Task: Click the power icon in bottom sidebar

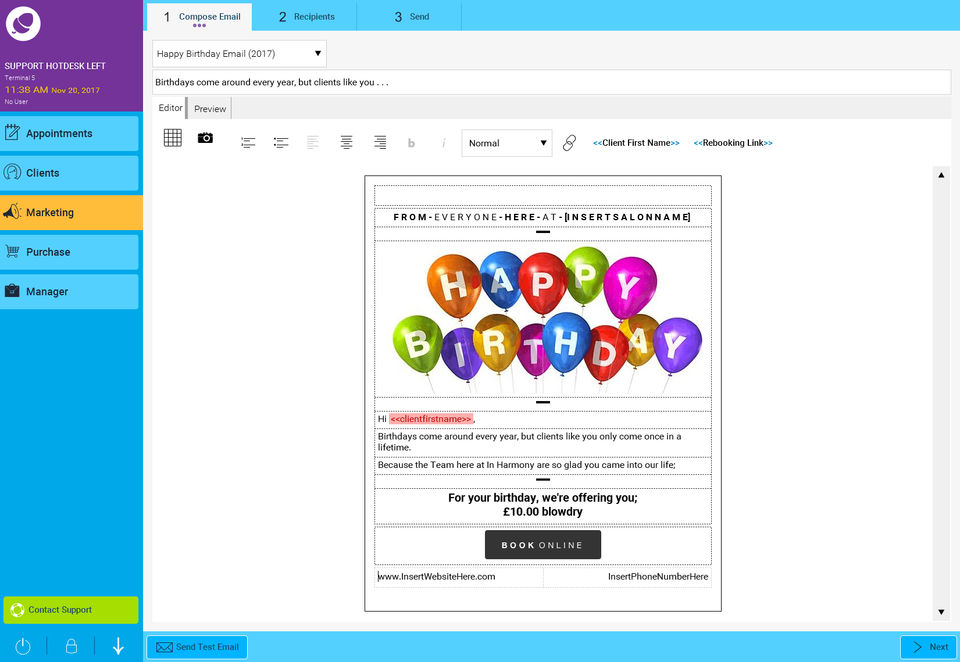Action: [x=23, y=646]
